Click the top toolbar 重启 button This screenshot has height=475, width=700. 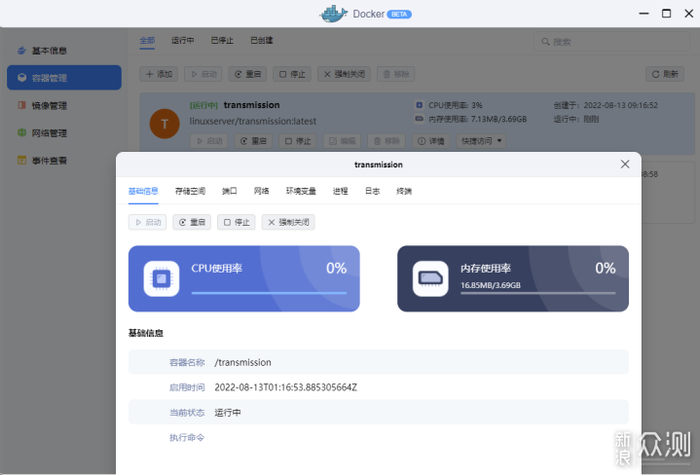coord(248,74)
